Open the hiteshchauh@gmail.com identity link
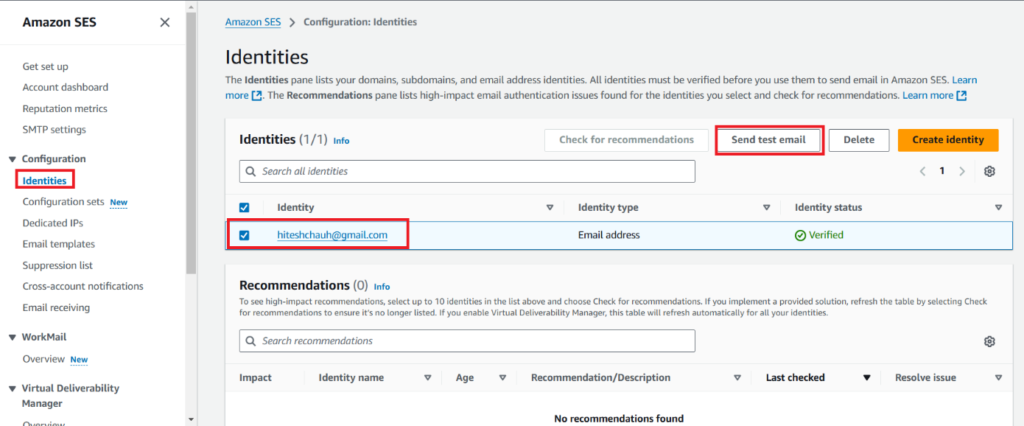1024x426 pixels. click(x=340, y=236)
